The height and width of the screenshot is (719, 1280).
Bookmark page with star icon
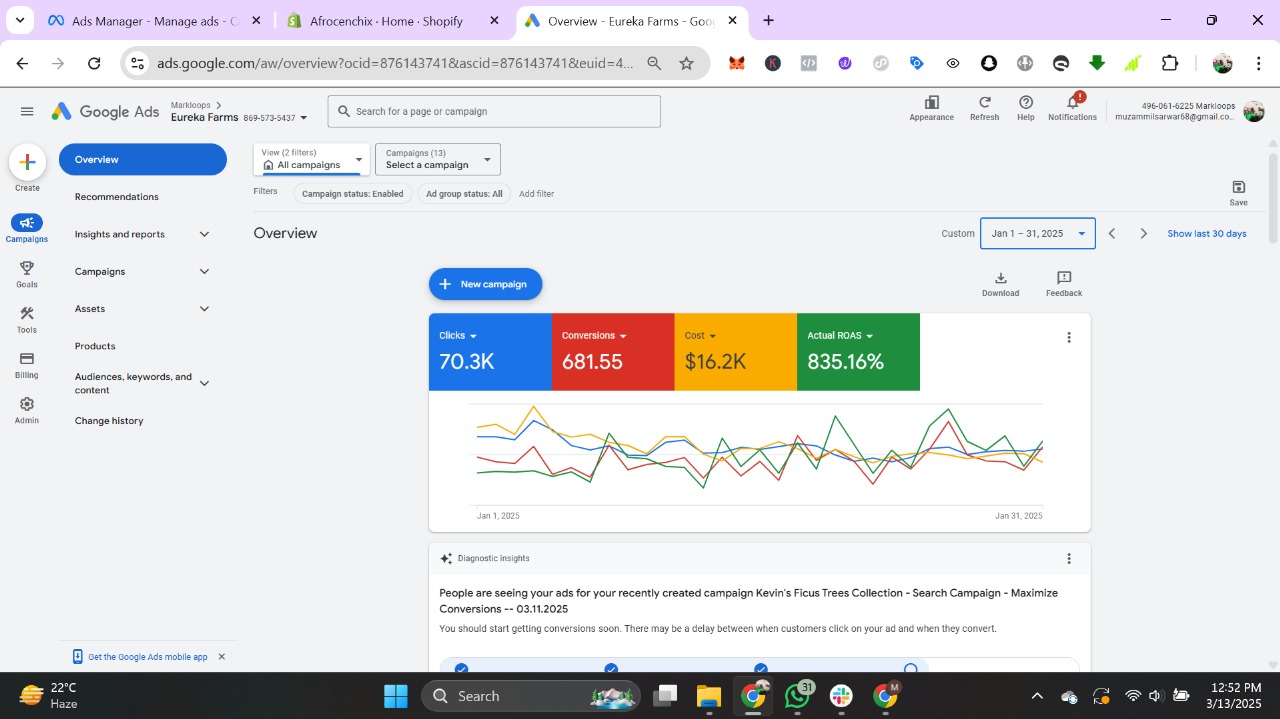coord(686,63)
